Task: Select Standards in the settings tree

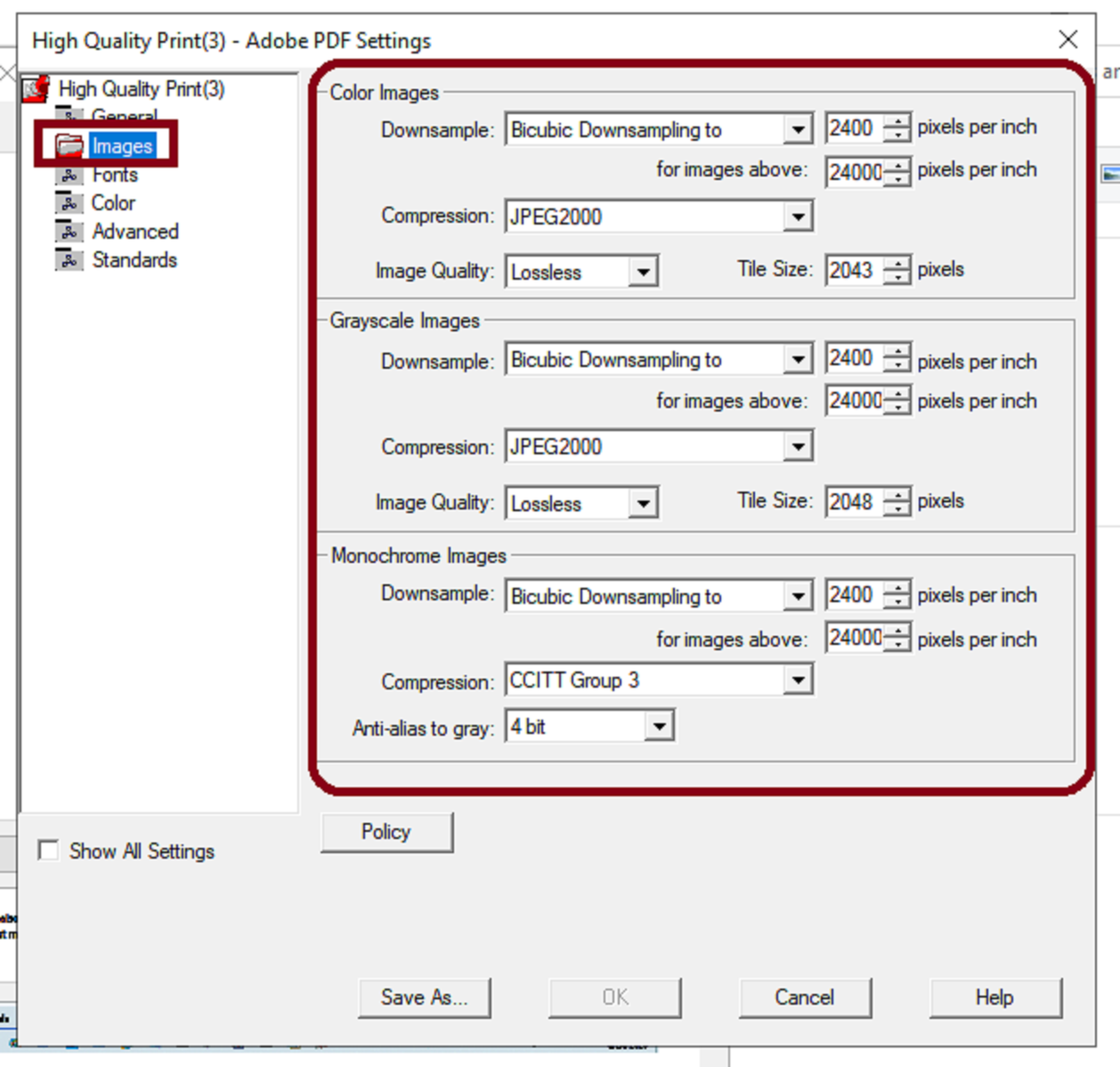Action: [134, 260]
